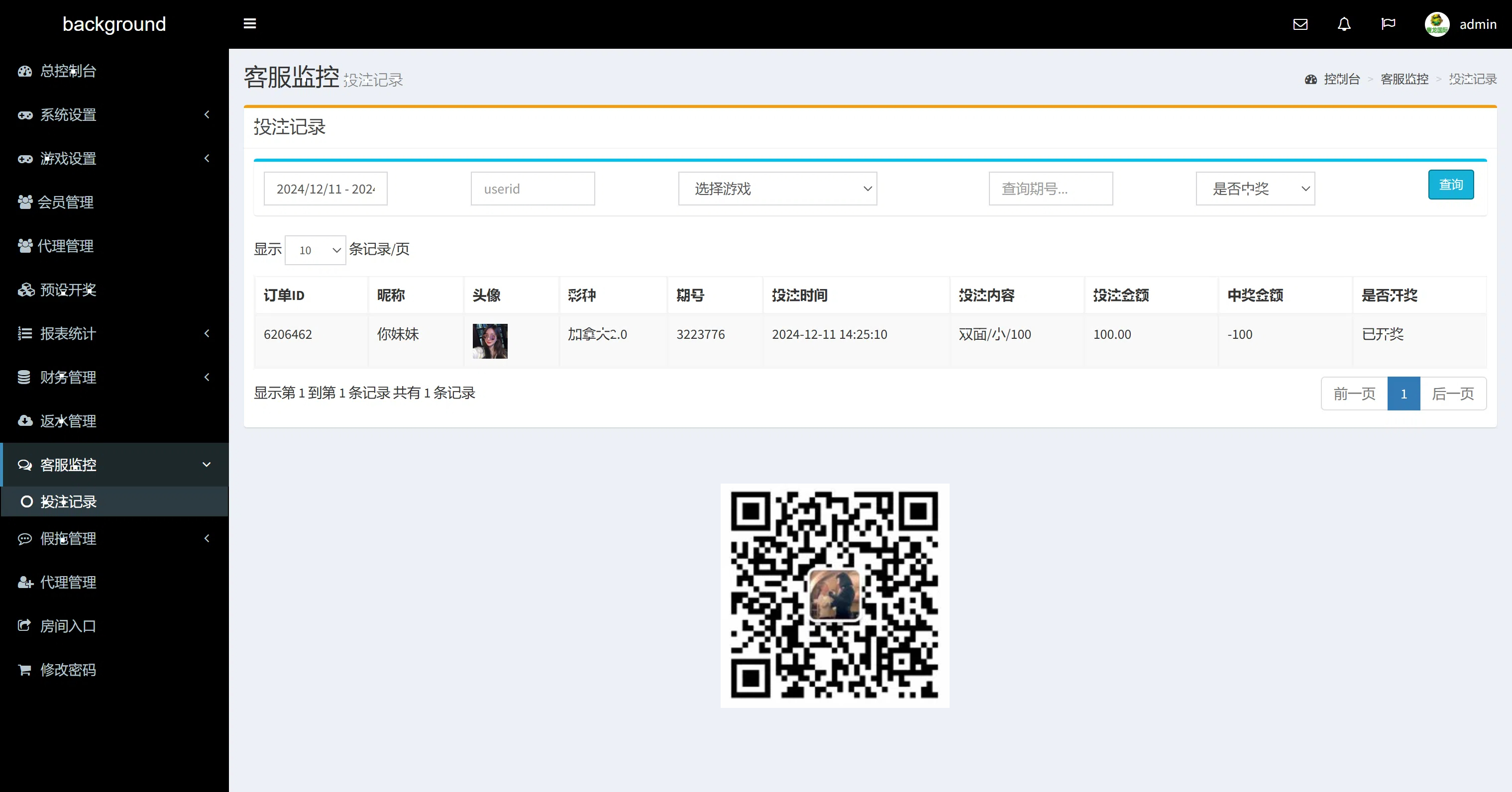This screenshot has height=792, width=1512.
Task: Open 房间入口 menu item
Action: (x=114, y=626)
